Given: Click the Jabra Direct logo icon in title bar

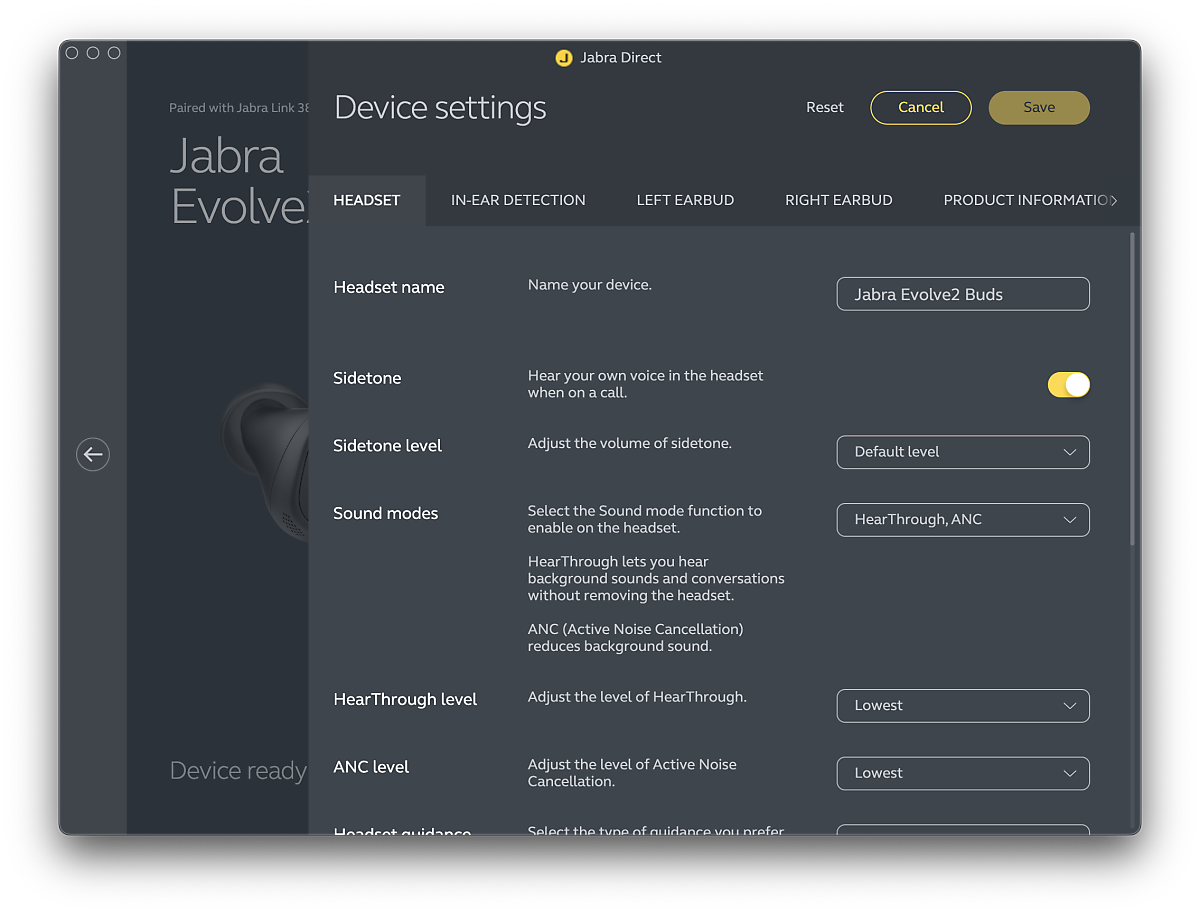Looking at the screenshot, I should [564, 58].
